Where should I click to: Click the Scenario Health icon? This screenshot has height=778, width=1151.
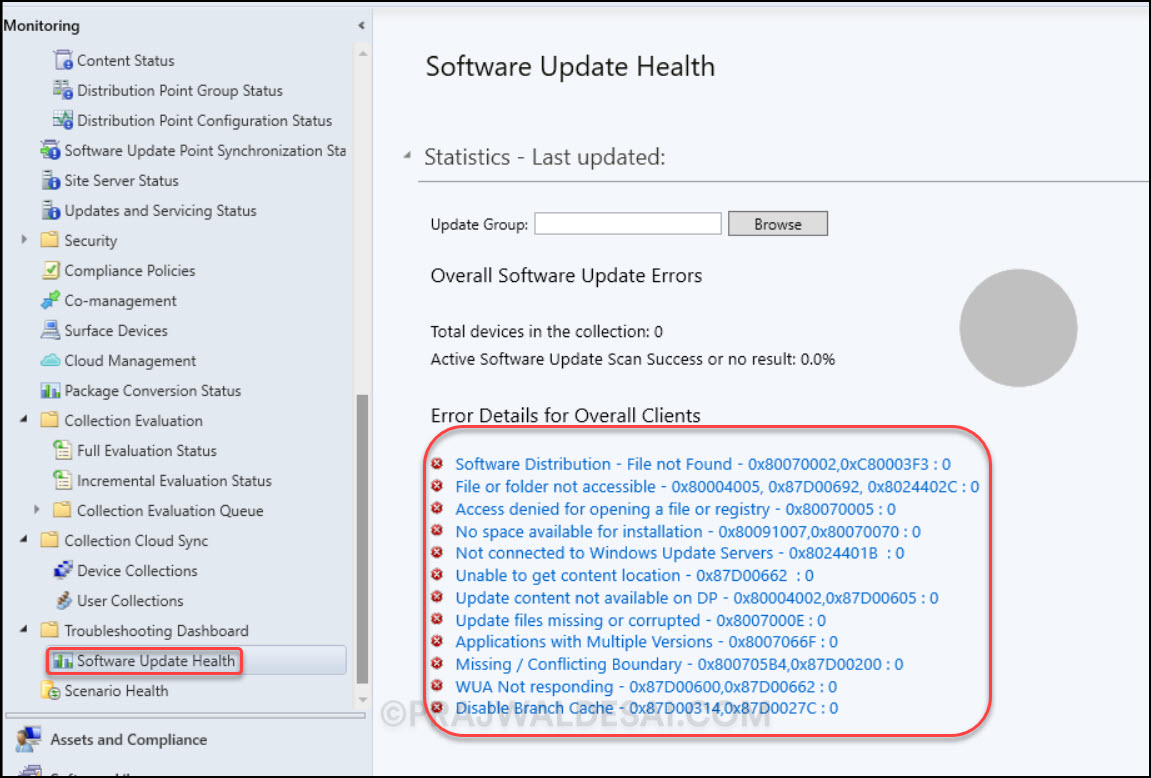pyautogui.click(x=50, y=691)
